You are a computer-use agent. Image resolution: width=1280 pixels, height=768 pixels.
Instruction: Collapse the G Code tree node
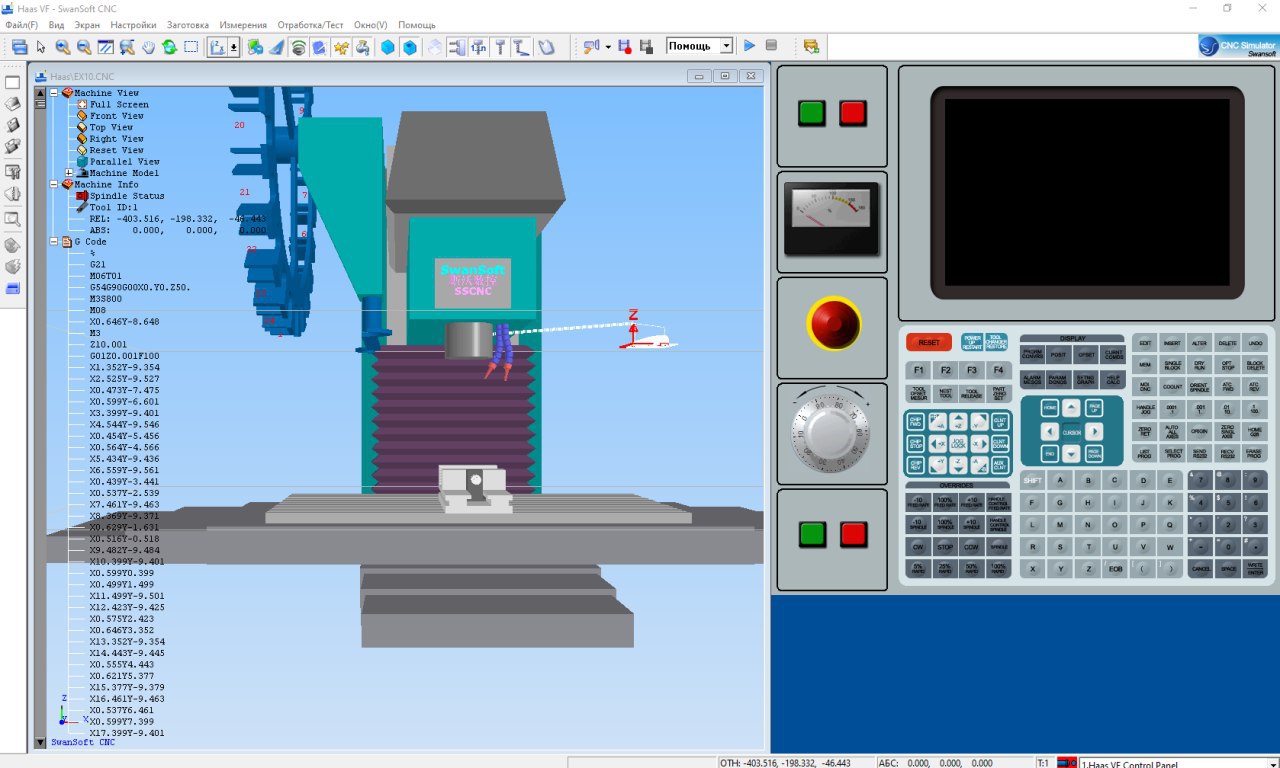(54, 242)
